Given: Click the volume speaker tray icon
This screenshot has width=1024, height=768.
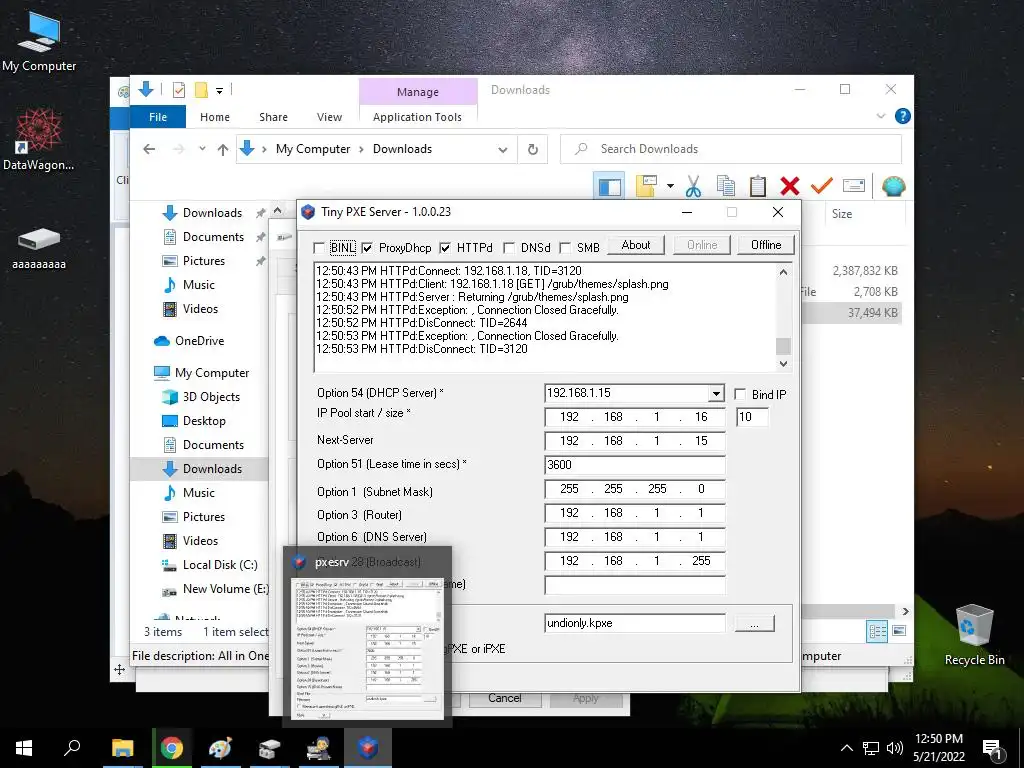Looking at the screenshot, I should 895,748.
